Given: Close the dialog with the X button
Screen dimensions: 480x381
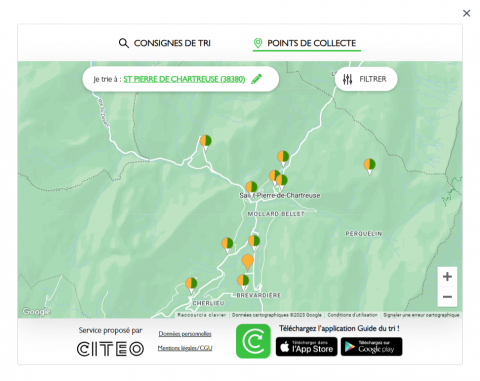Looking at the screenshot, I should pos(466,13).
